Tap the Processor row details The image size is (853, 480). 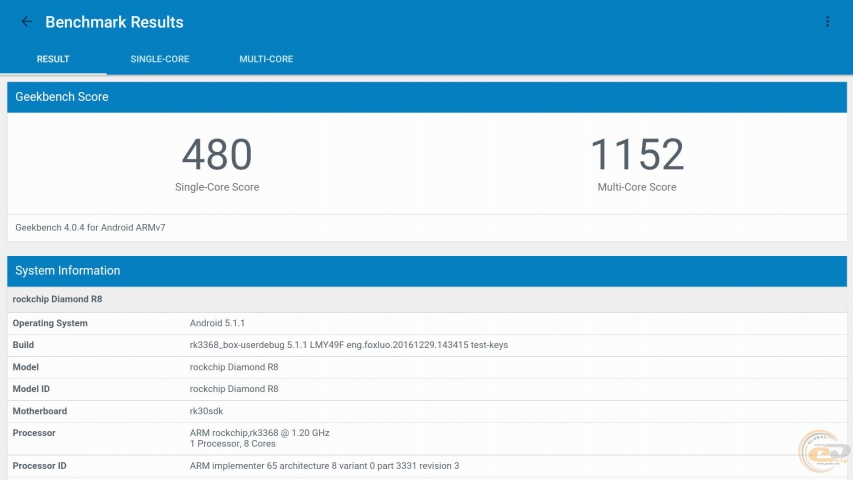259,438
